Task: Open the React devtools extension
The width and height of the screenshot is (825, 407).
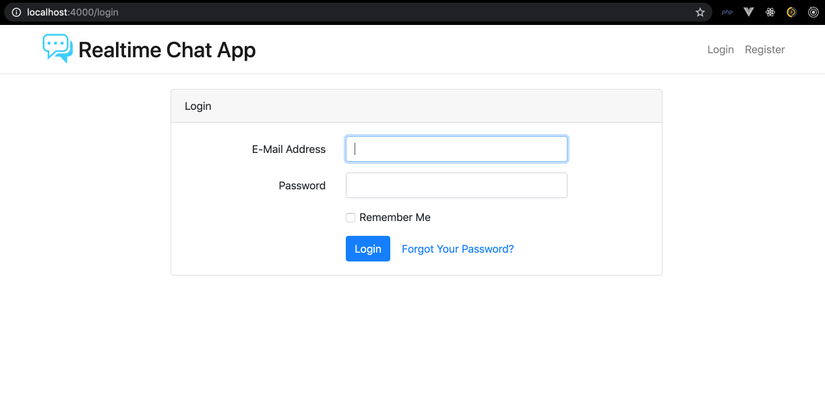Action: click(770, 12)
